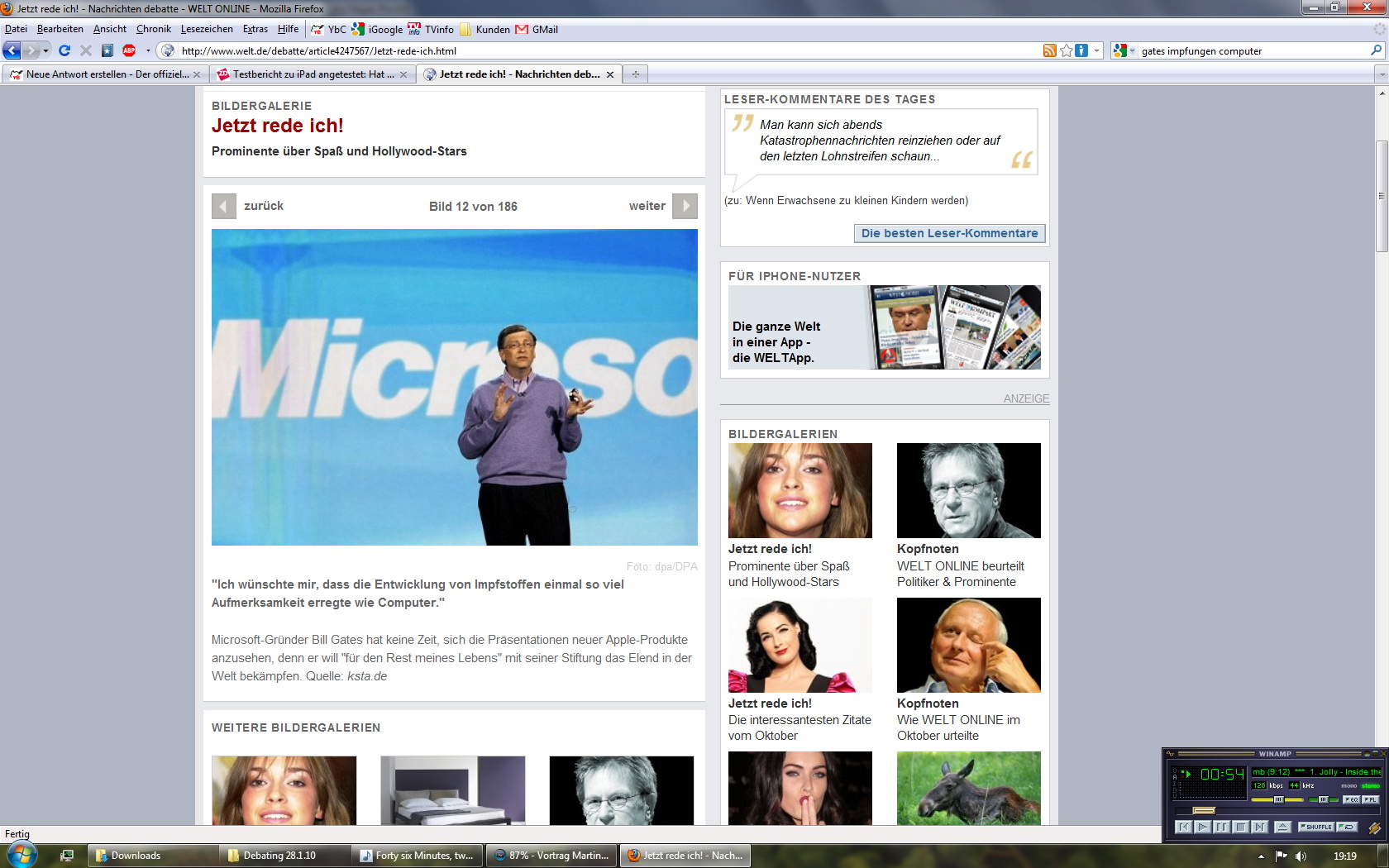Click the weiter gallery arrow button
Image resolution: width=1389 pixels, height=868 pixels.
pyautogui.click(x=685, y=206)
